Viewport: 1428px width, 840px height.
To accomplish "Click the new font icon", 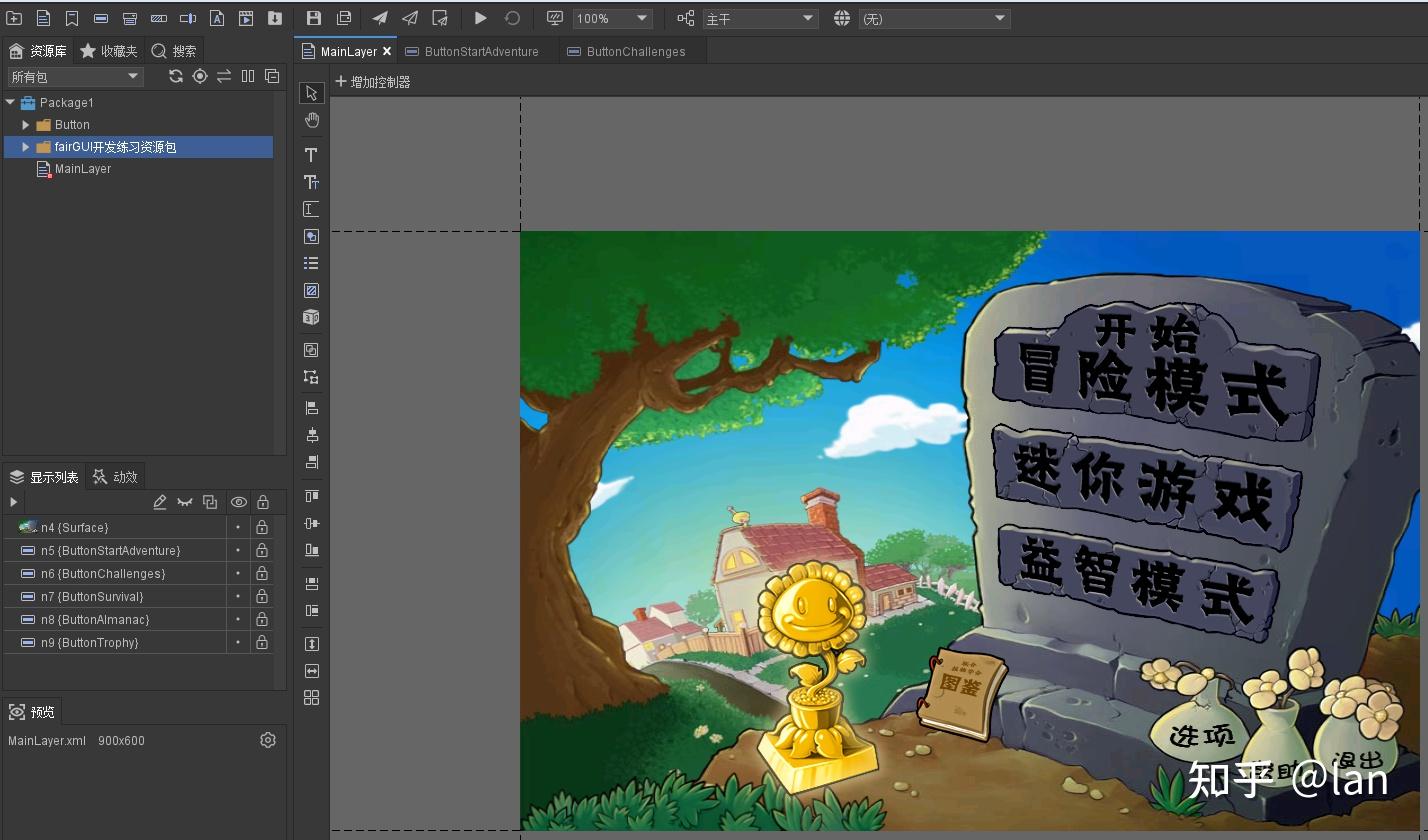I will 216,18.
